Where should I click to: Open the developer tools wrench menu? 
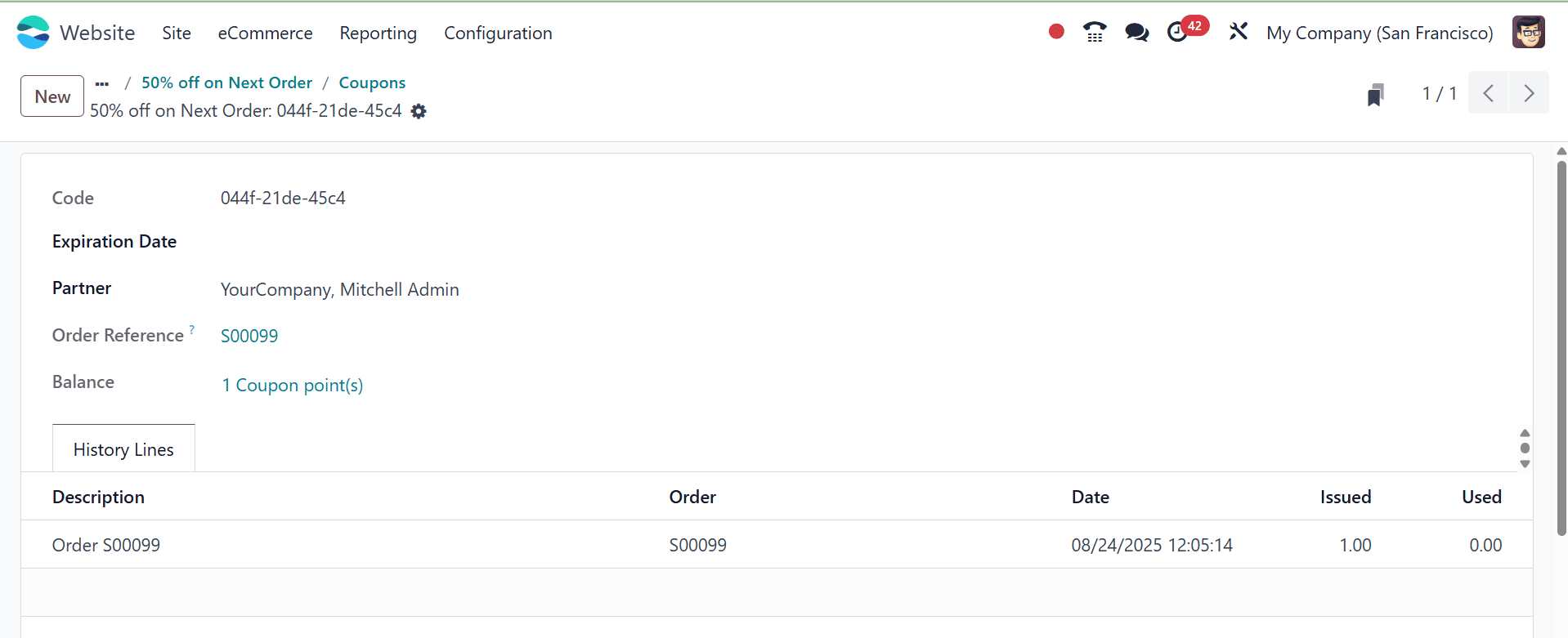(x=1238, y=31)
